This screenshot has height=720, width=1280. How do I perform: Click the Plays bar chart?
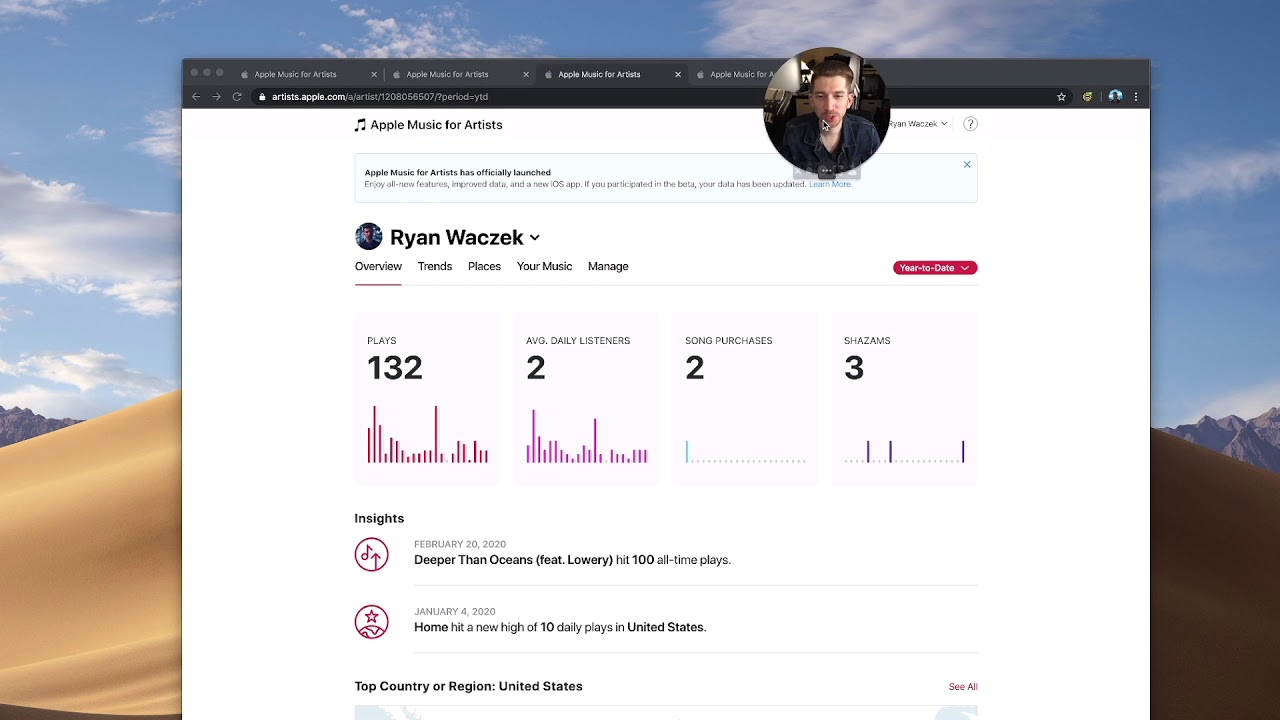coord(427,434)
